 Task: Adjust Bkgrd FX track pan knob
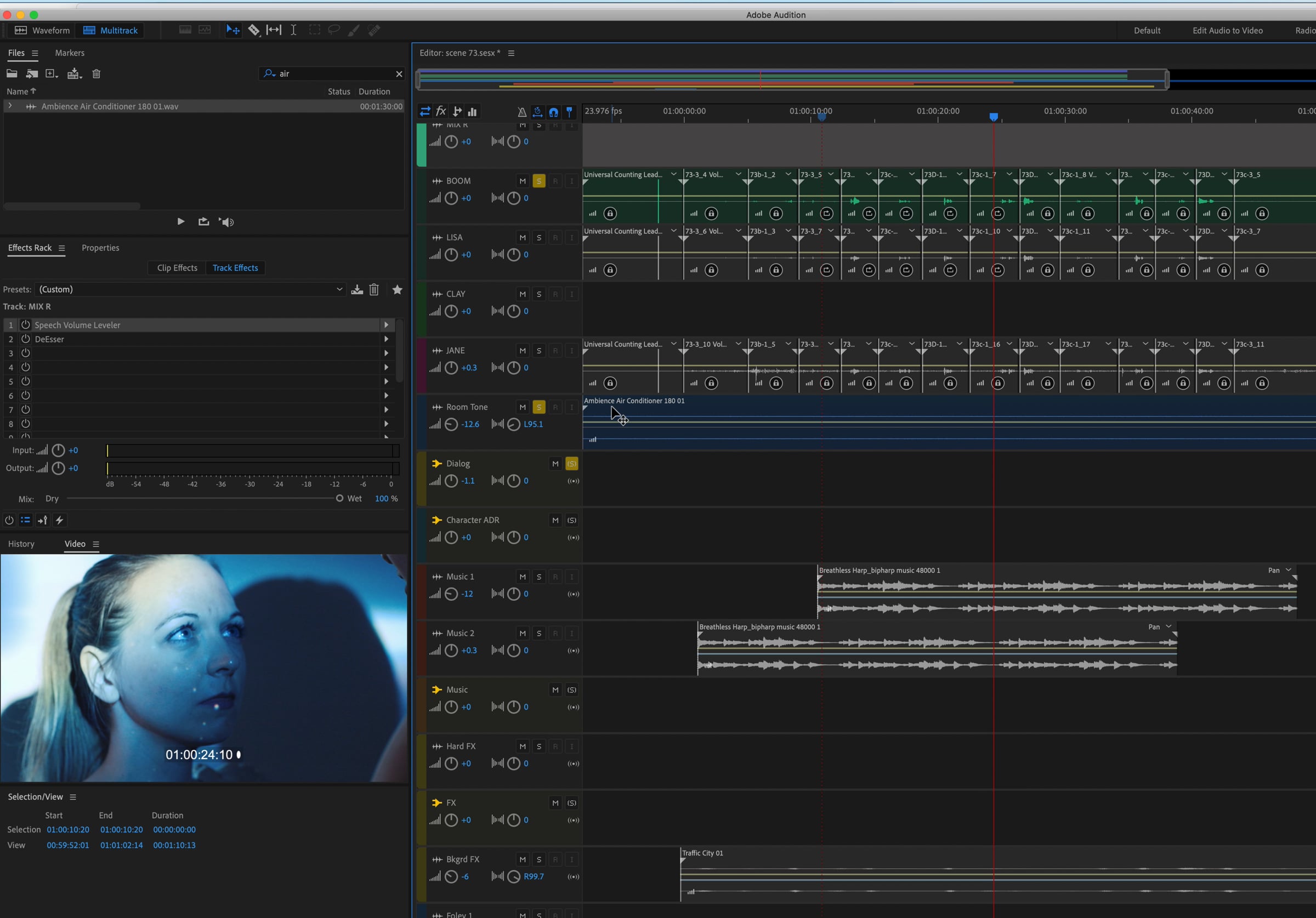514,877
